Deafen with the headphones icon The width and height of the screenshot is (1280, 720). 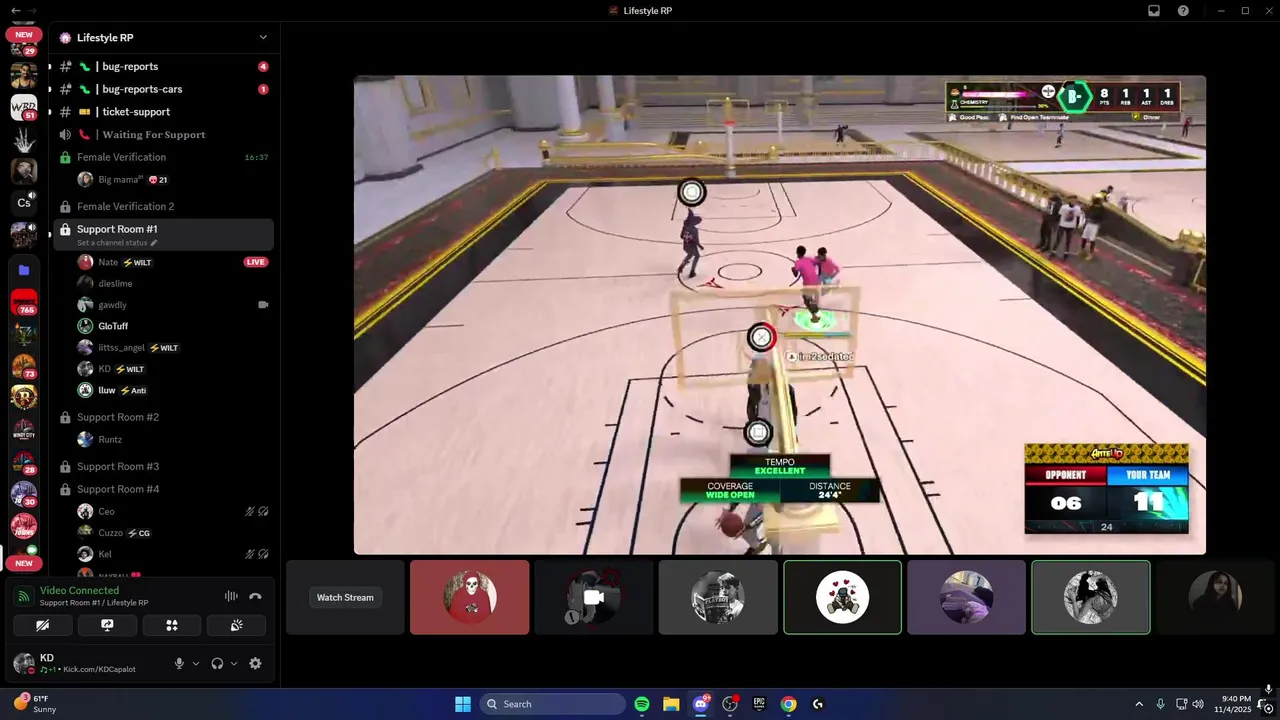[x=217, y=663]
